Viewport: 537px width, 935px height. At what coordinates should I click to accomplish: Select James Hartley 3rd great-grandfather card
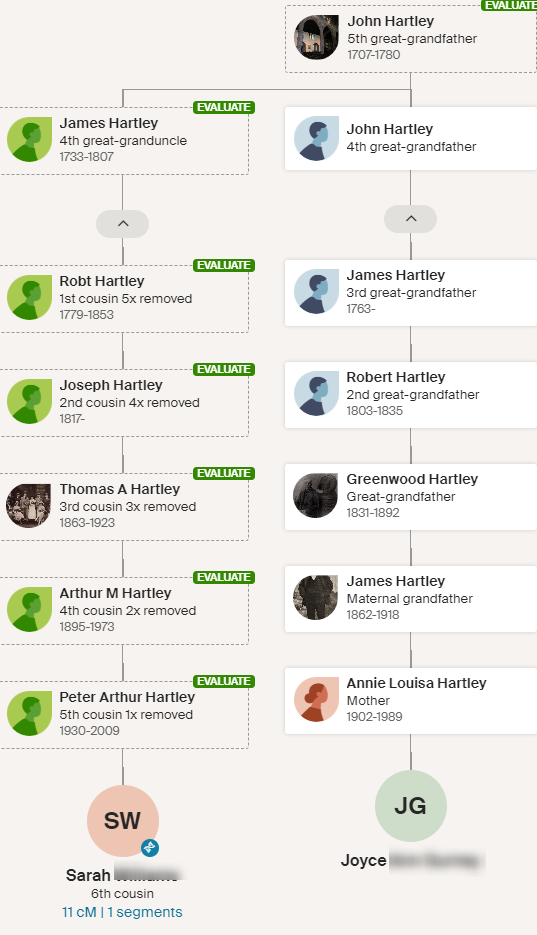(411, 293)
